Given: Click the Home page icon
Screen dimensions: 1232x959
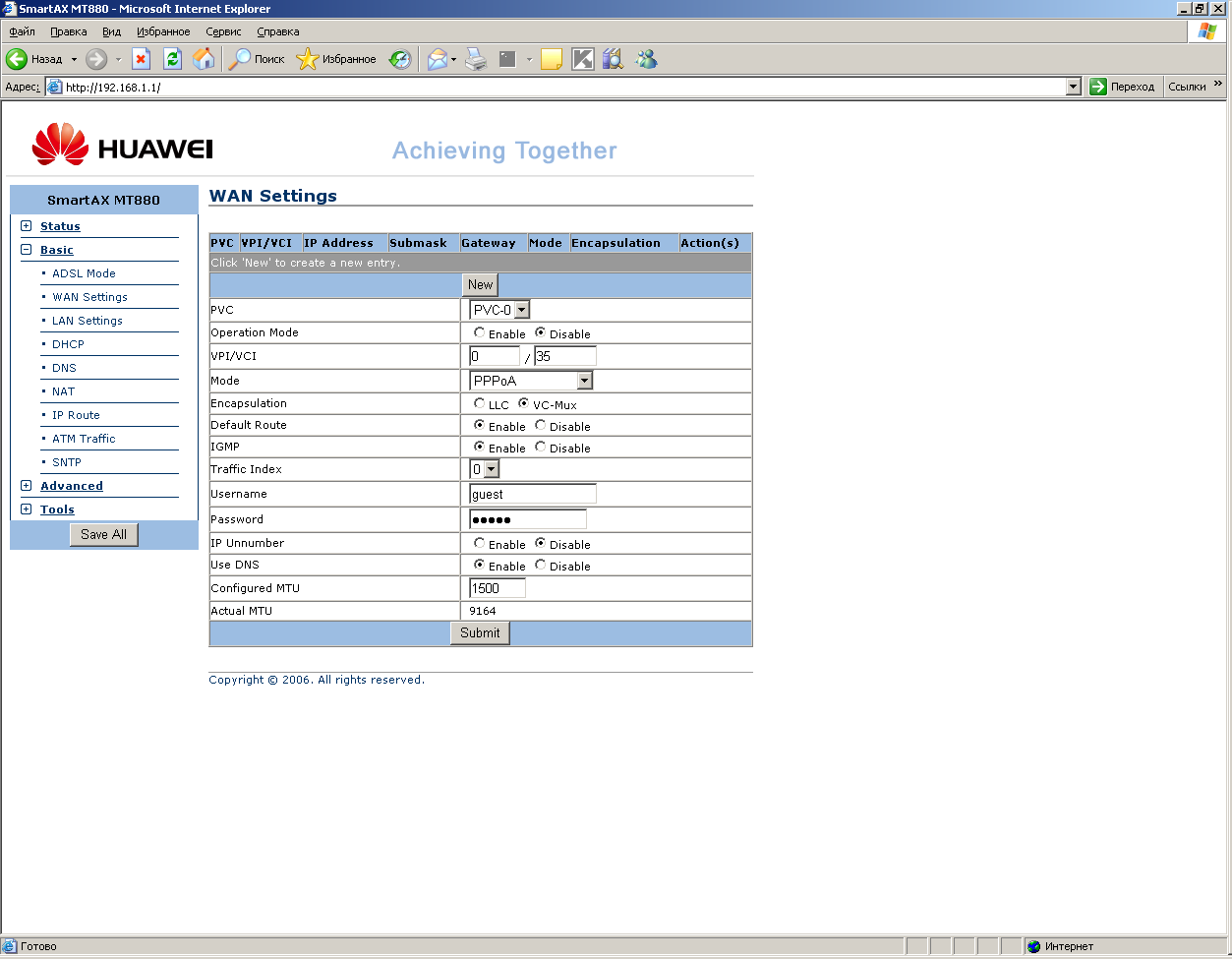Looking at the screenshot, I should tap(204, 59).
